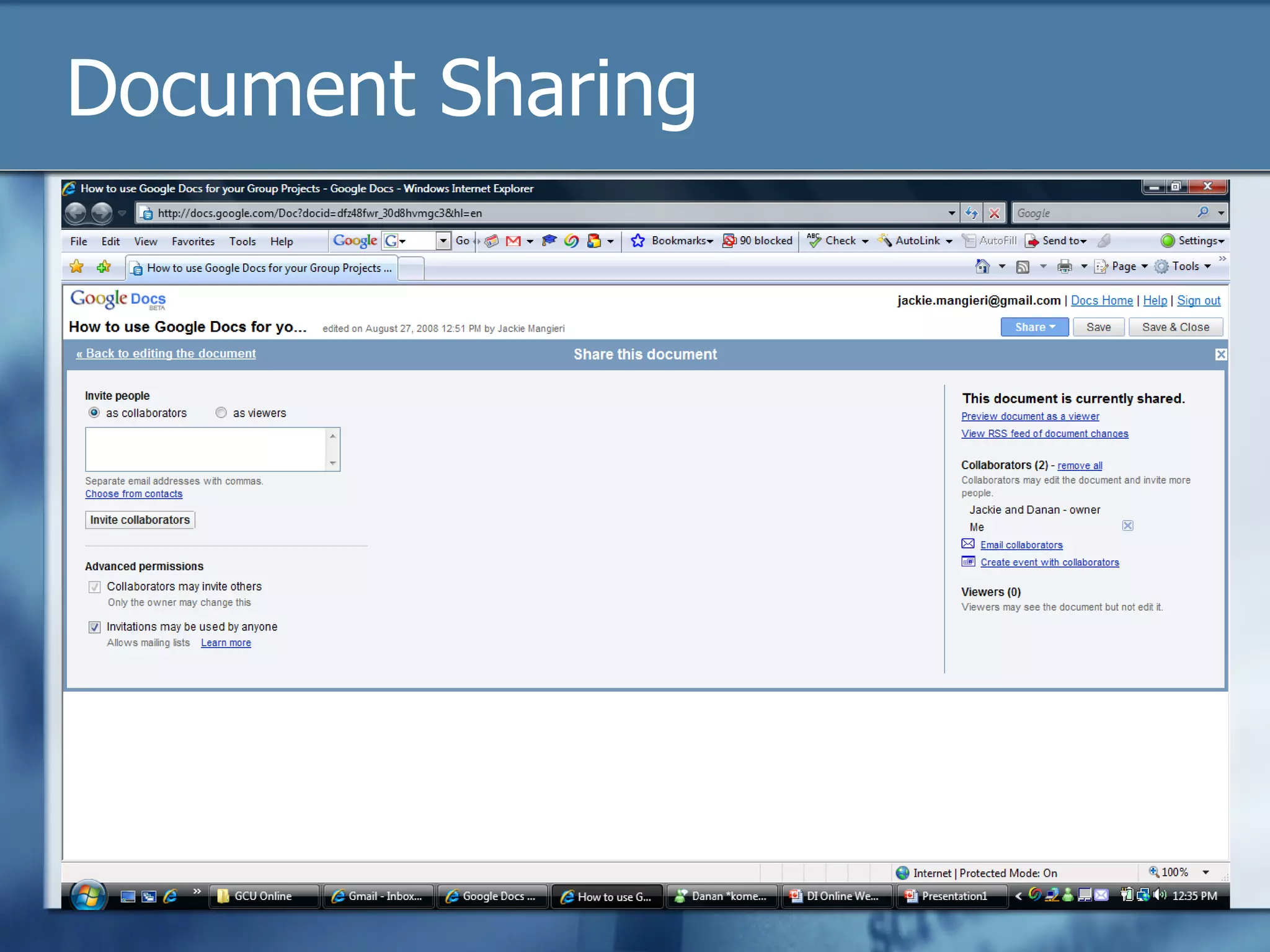The image size is (1270, 952).
Task: Open the File menu
Action: pyautogui.click(x=79, y=242)
